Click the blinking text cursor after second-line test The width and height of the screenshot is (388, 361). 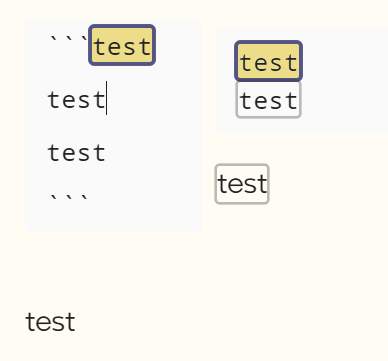[x=106, y=98]
